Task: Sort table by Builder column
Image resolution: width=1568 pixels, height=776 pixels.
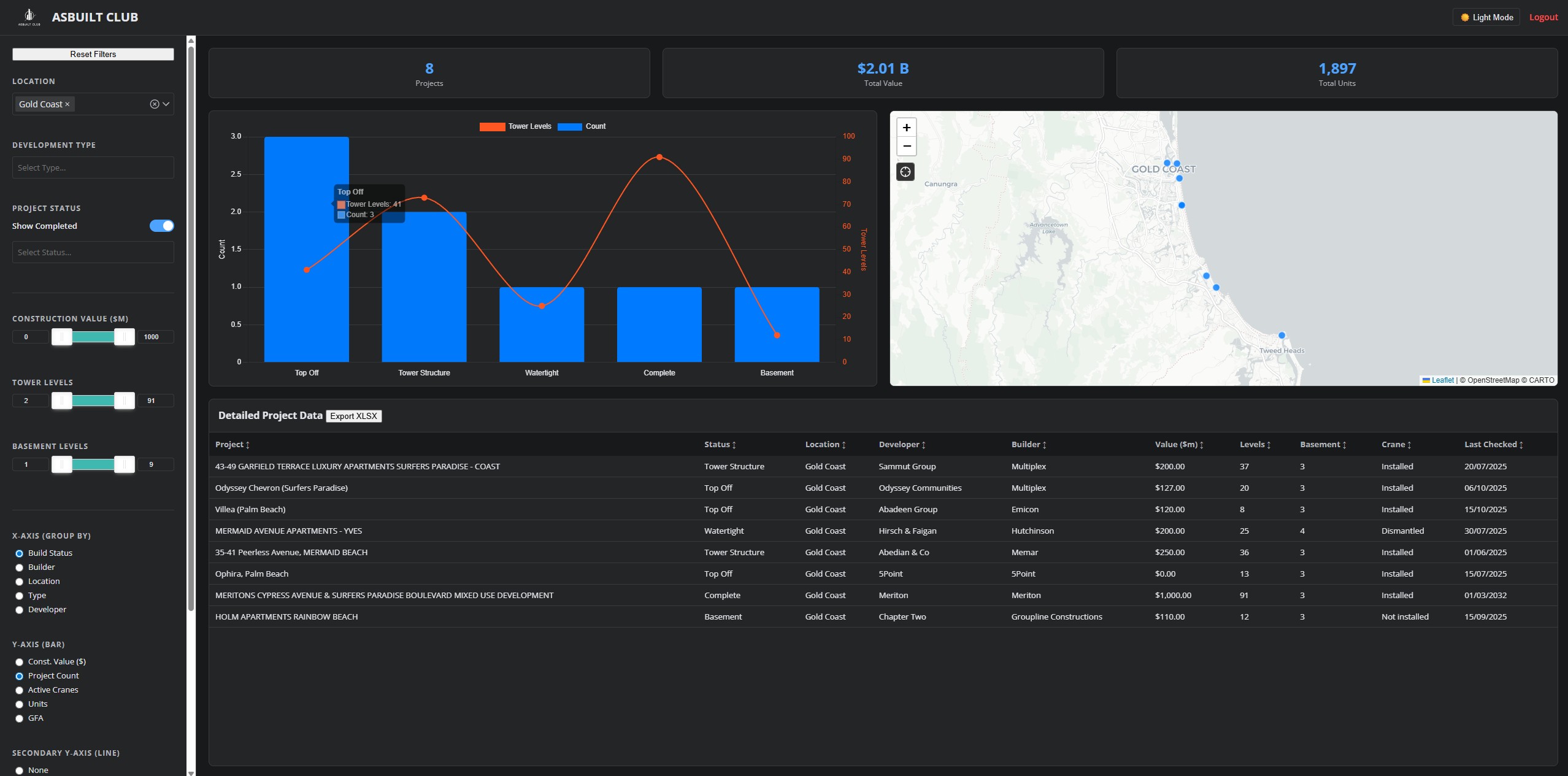Action: (x=1029, y=445)
